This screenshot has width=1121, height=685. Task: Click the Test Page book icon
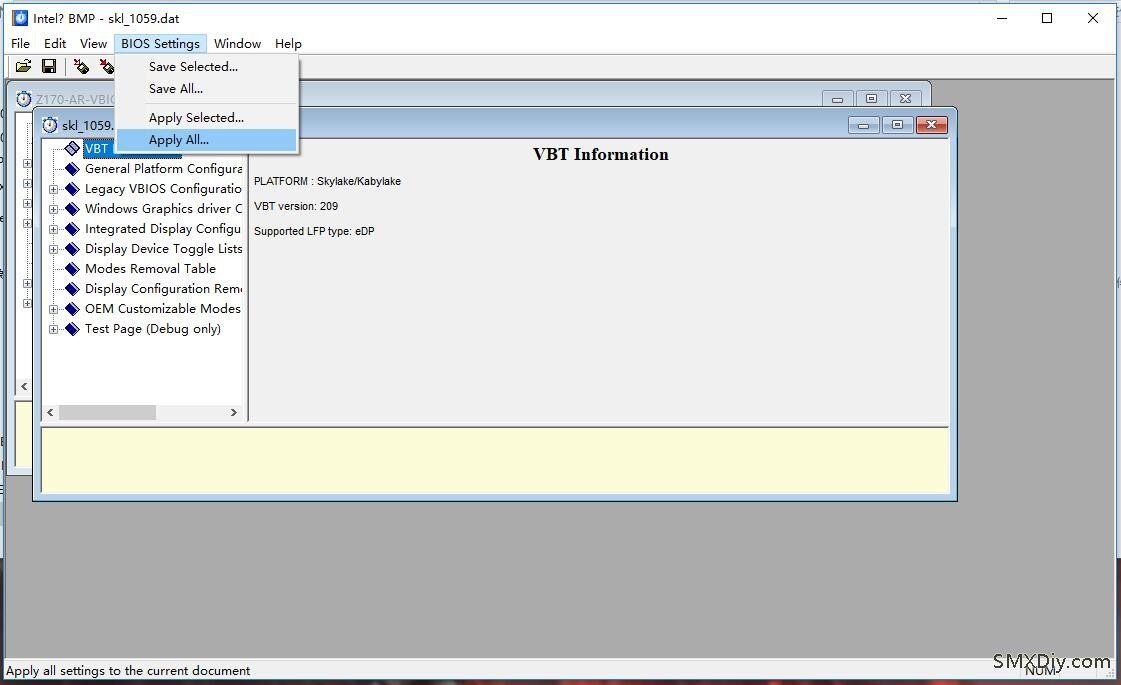(x=71, y=329)
